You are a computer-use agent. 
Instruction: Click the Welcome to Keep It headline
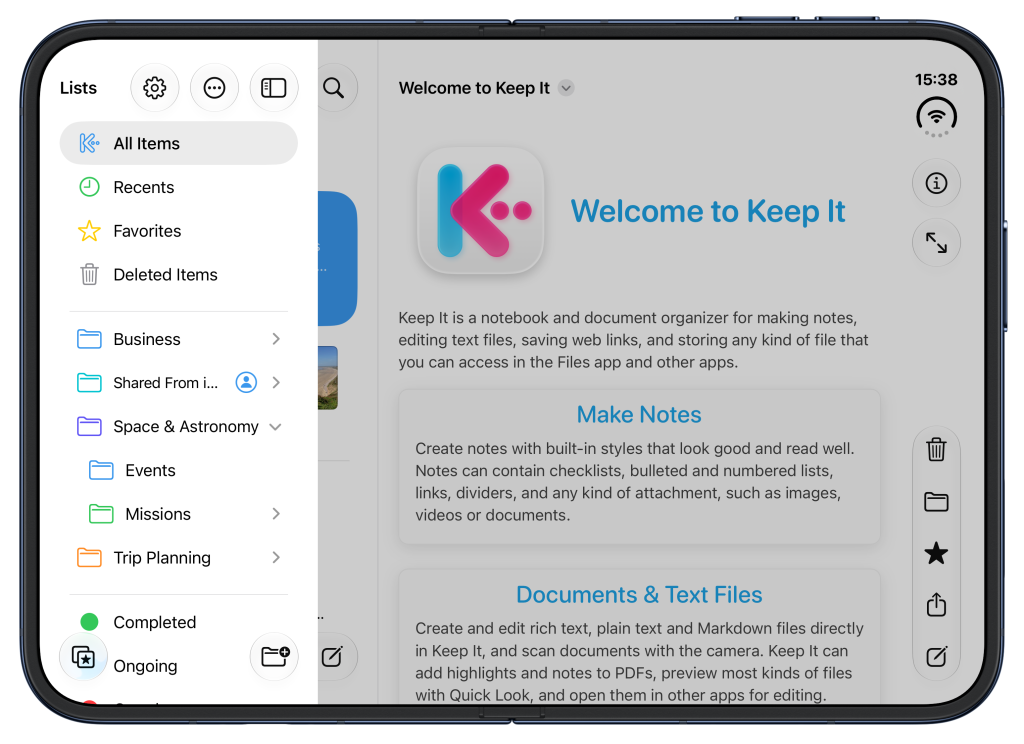pos(708,211)
